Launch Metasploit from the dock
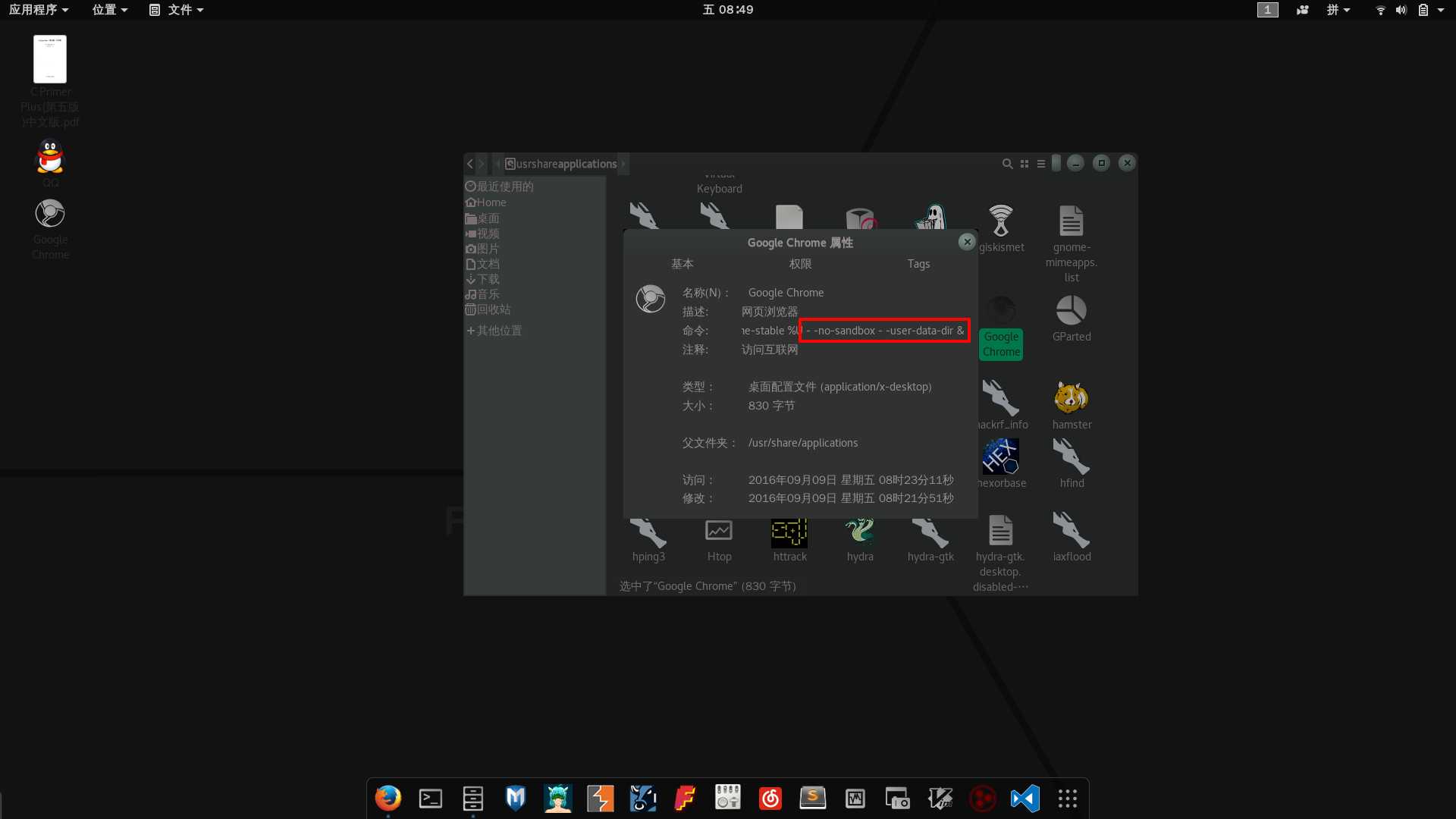The image size is (1456, 819). pyautogui.click(x=516, y=798)
